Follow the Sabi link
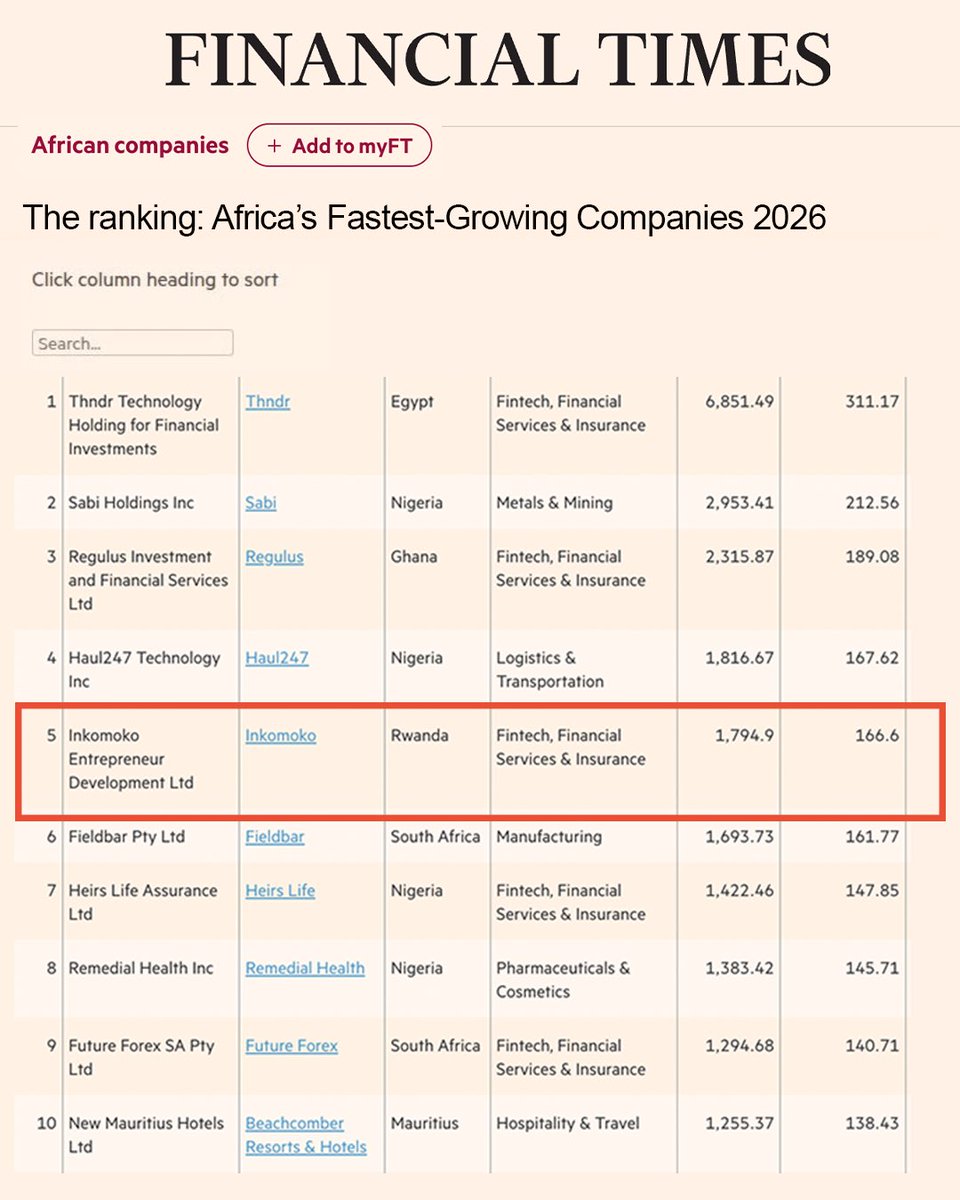The width and height of the screenshot is (960, 1200). tap(261, 502)
